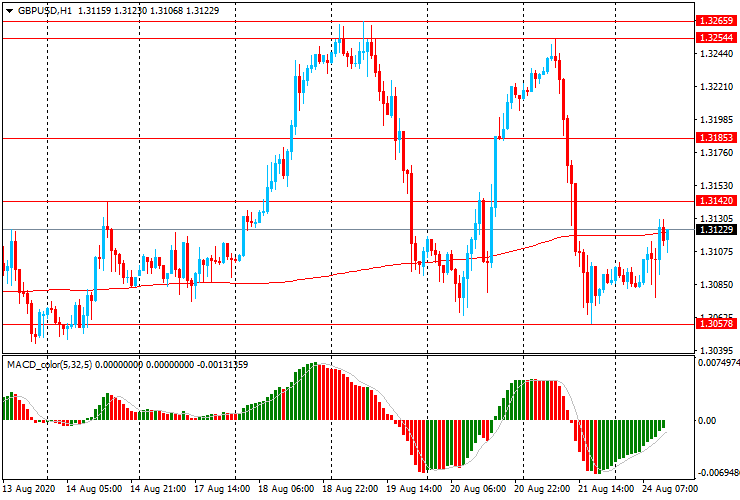Click the 1.32210 price axis value
Screen dimensions: 740x500
click(x=717, y=87)
